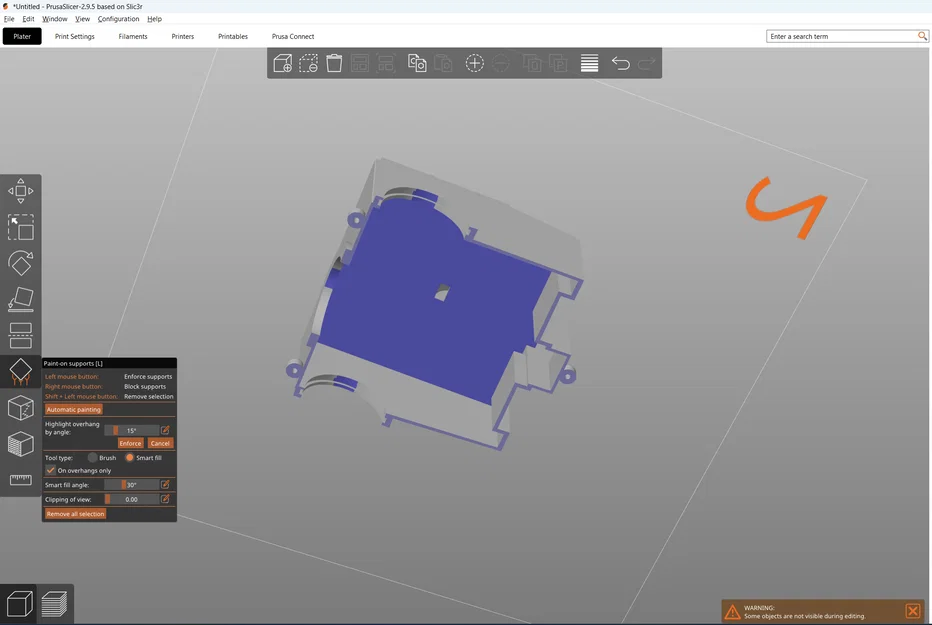The width and height of the screenshot is (932, 625).
Task: Toggle the Paint-on supports tool icon
Action: click(21, 372)
